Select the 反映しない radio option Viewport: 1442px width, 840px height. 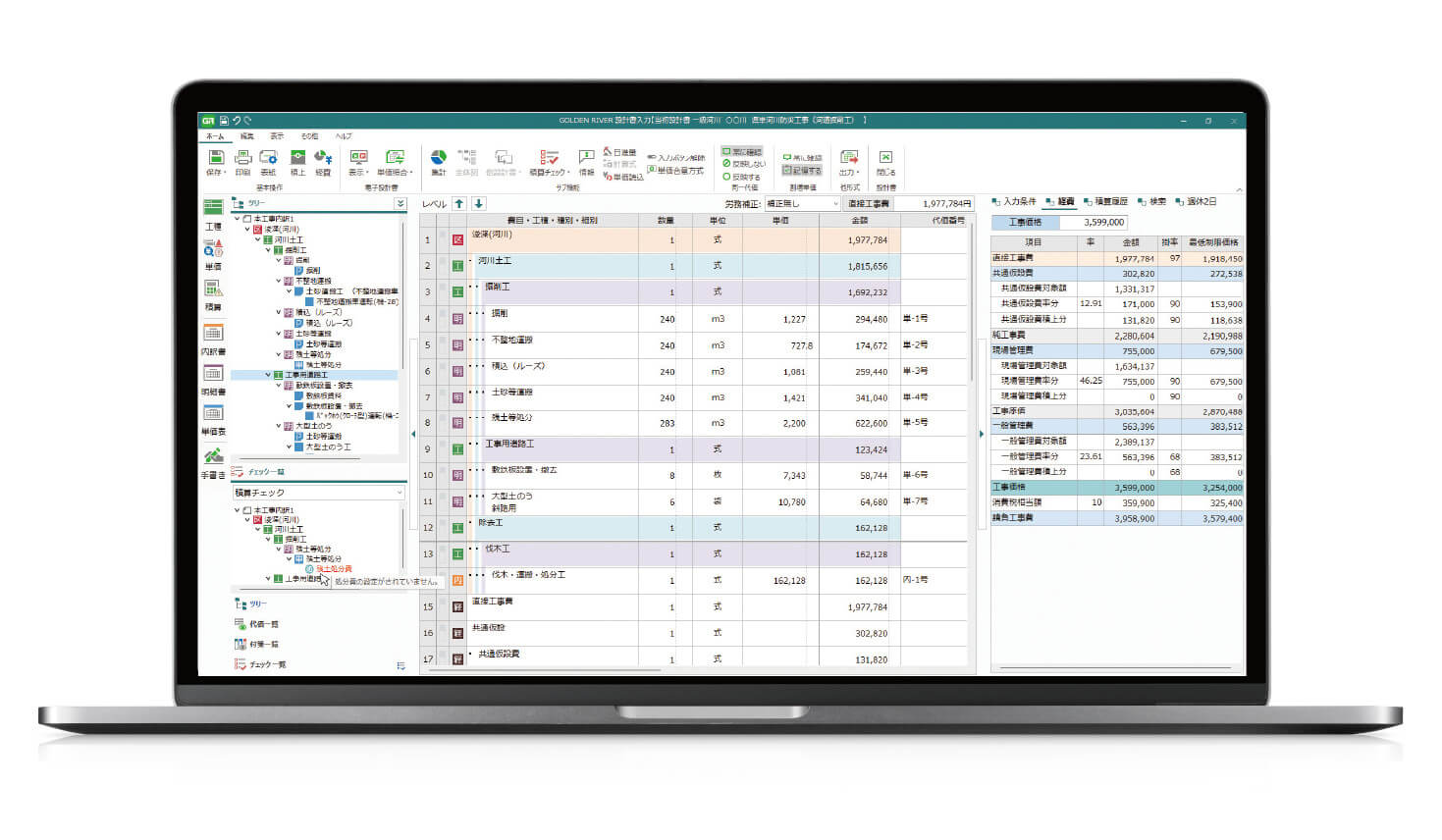[x=744, y=164]
